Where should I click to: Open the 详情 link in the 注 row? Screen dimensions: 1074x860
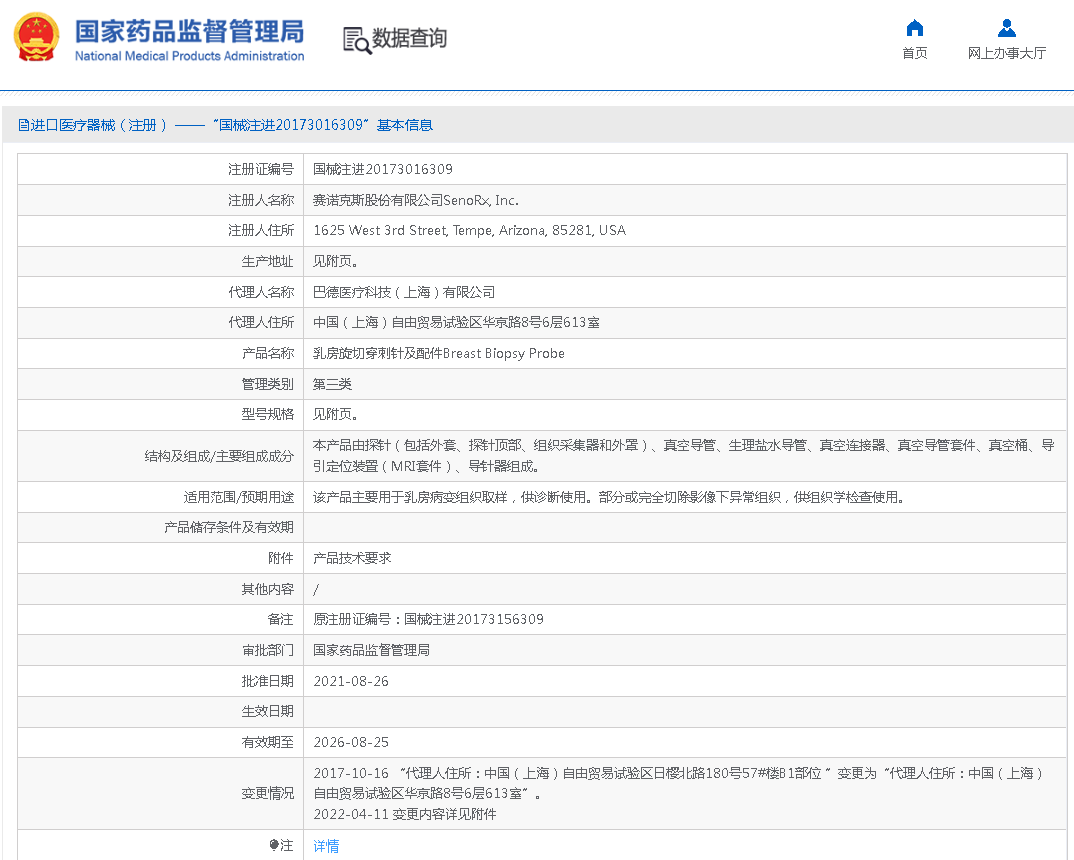pyautogui.click(x=324, y=846)
